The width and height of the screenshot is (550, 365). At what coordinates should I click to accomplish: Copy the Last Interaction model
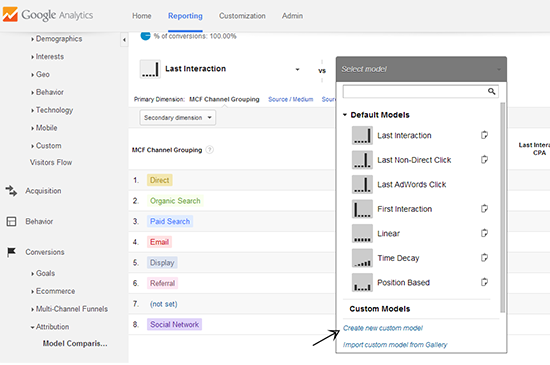(x=484, y=135)
